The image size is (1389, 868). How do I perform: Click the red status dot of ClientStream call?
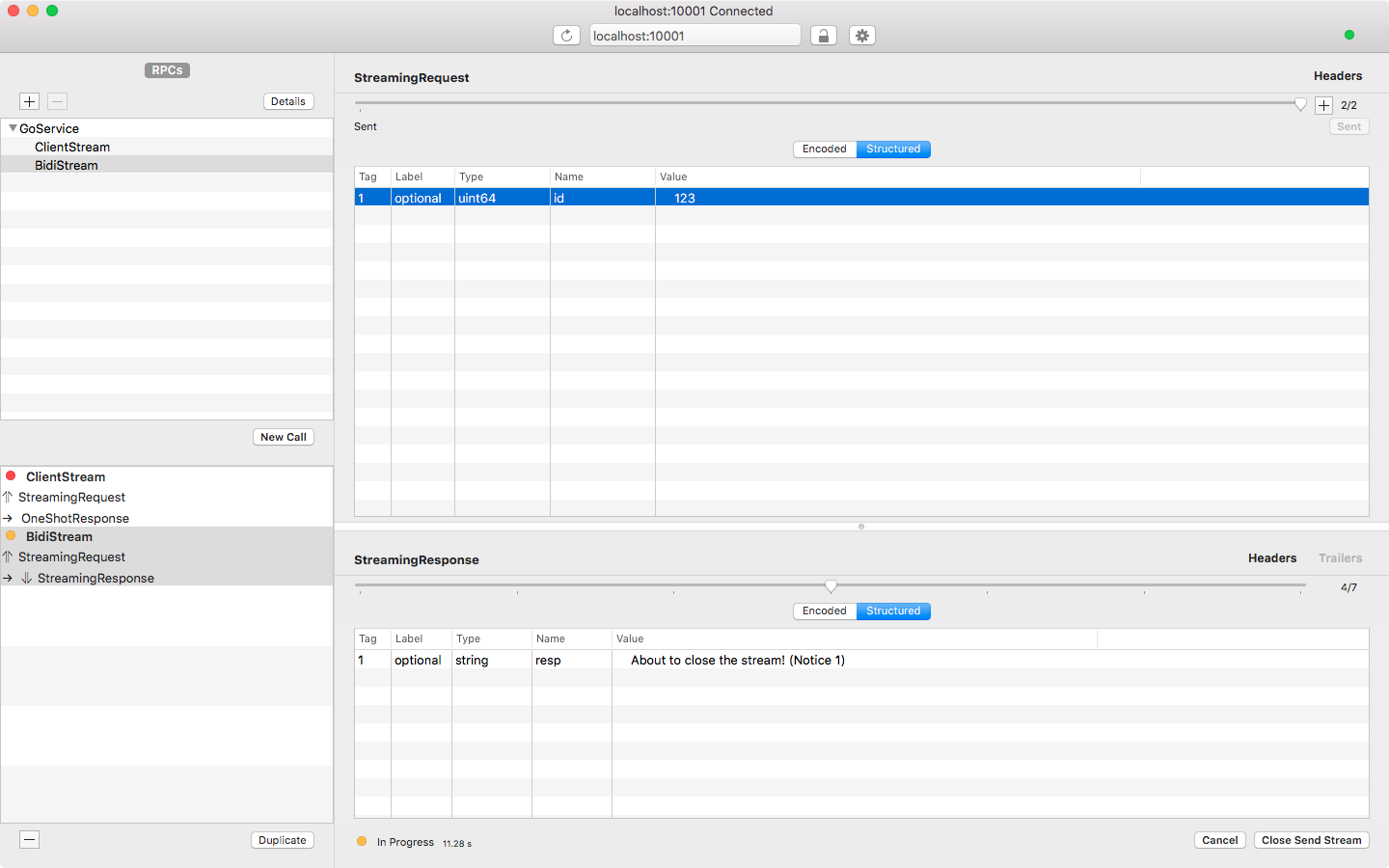(x=11, y=475)
